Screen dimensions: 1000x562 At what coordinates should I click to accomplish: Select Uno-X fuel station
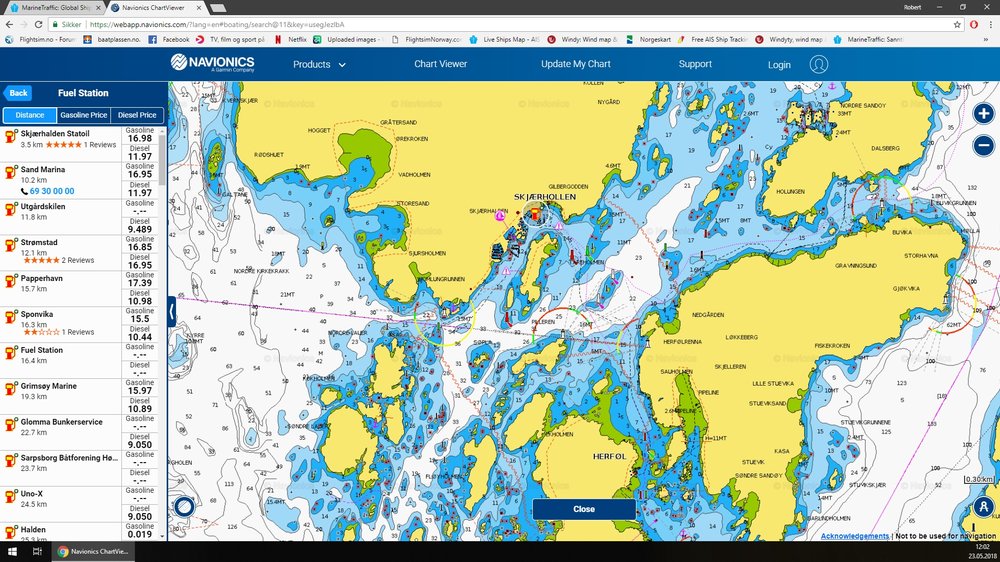click(x=61, y=504)
